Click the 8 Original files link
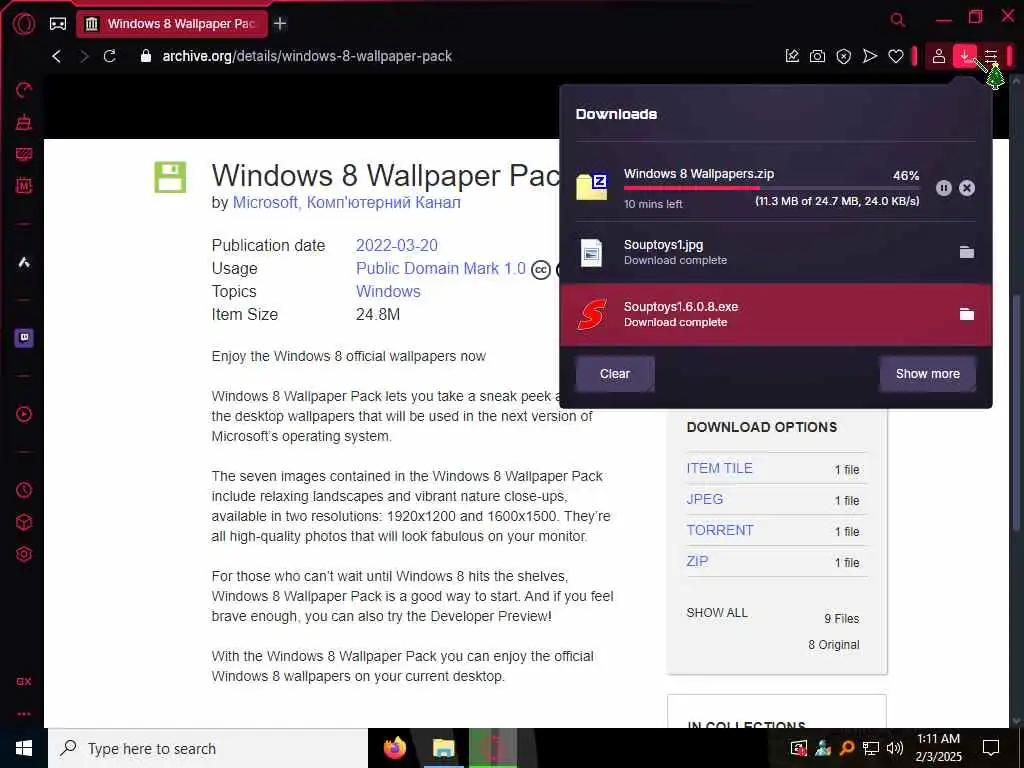 tap(833, 645)
